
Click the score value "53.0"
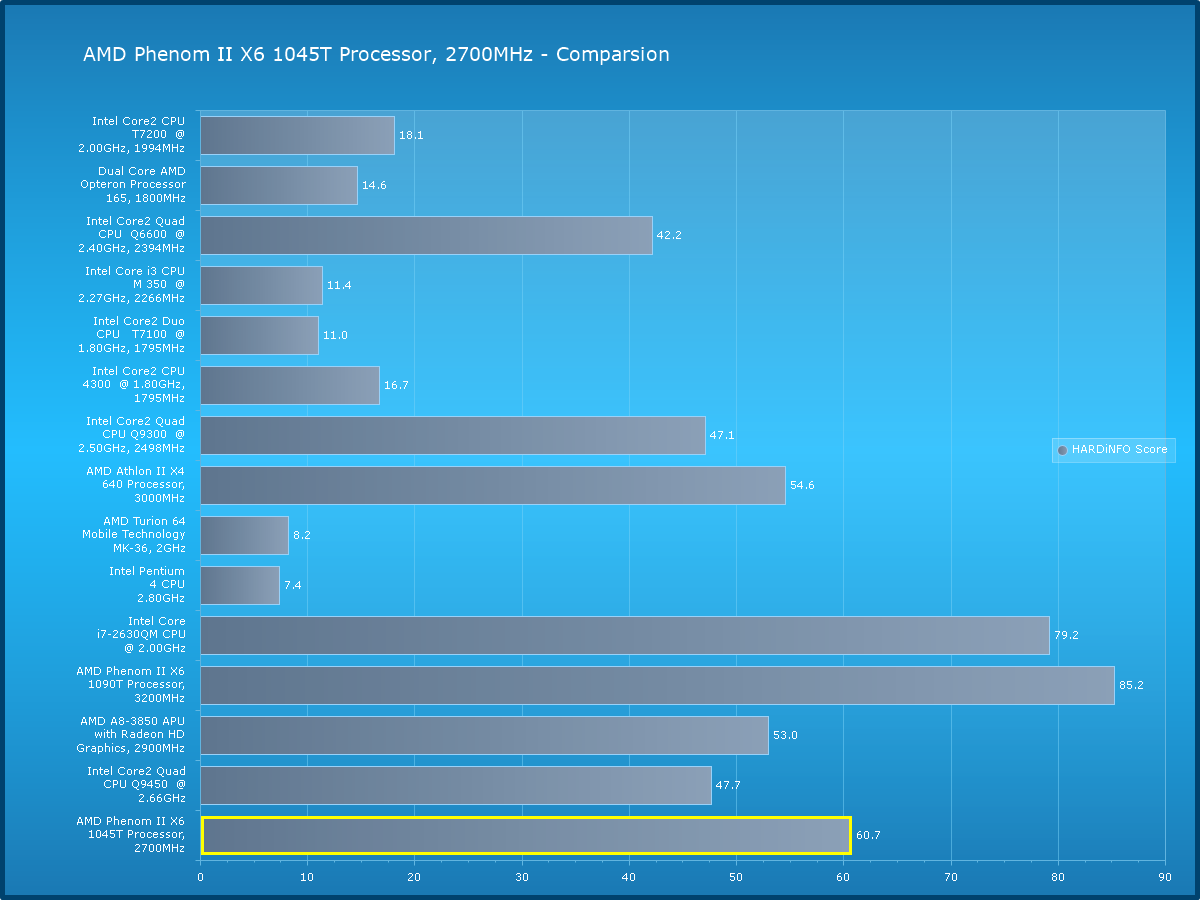(x=785, y=735)
